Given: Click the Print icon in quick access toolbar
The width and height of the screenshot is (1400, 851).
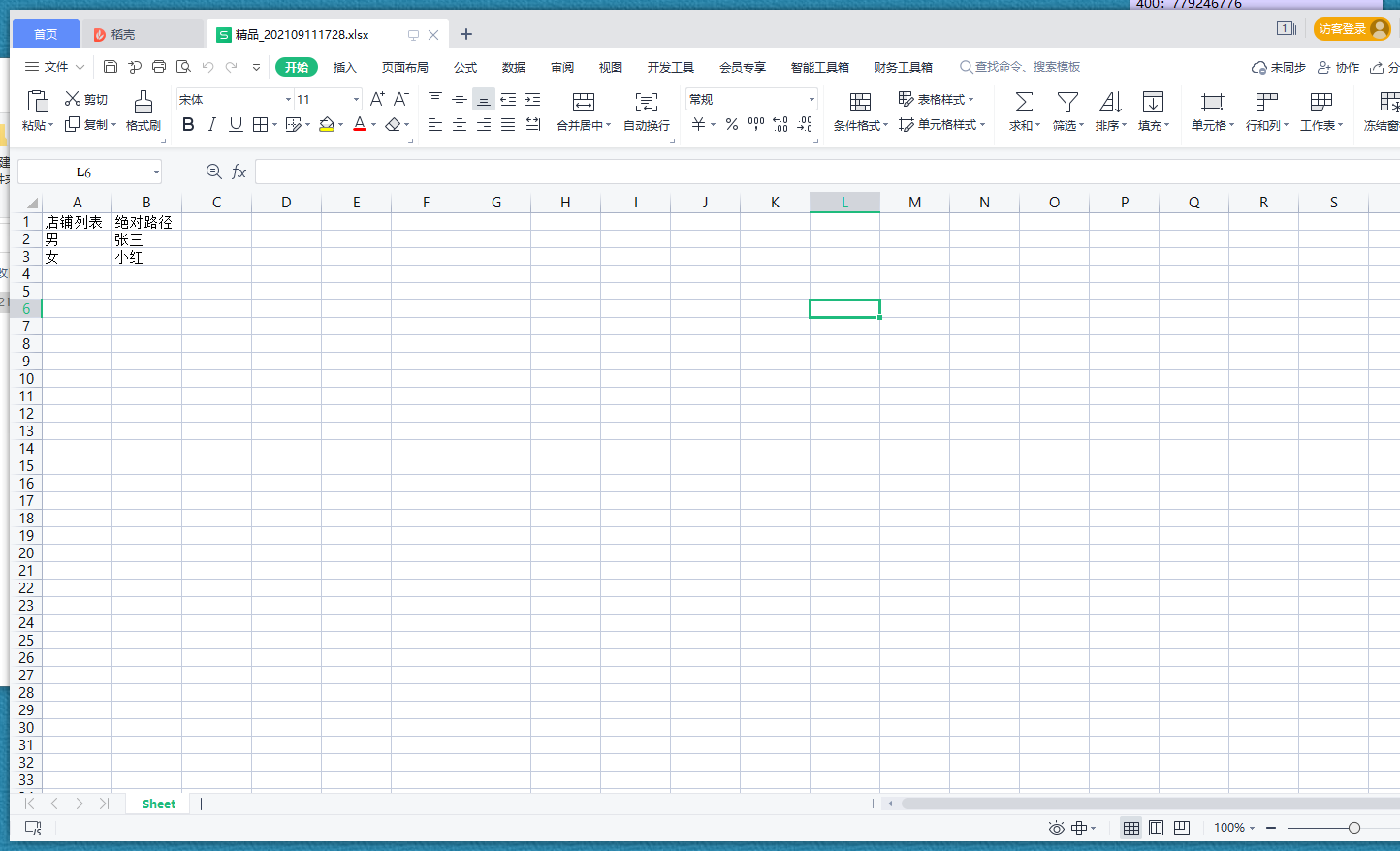Looking at the screenshot, I should coord(159,67).
